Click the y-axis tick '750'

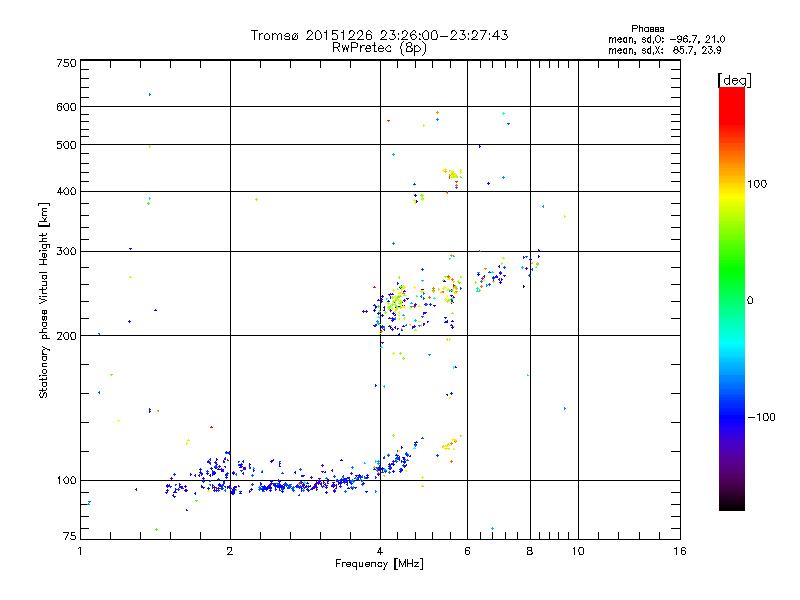(x=66, y=63)
